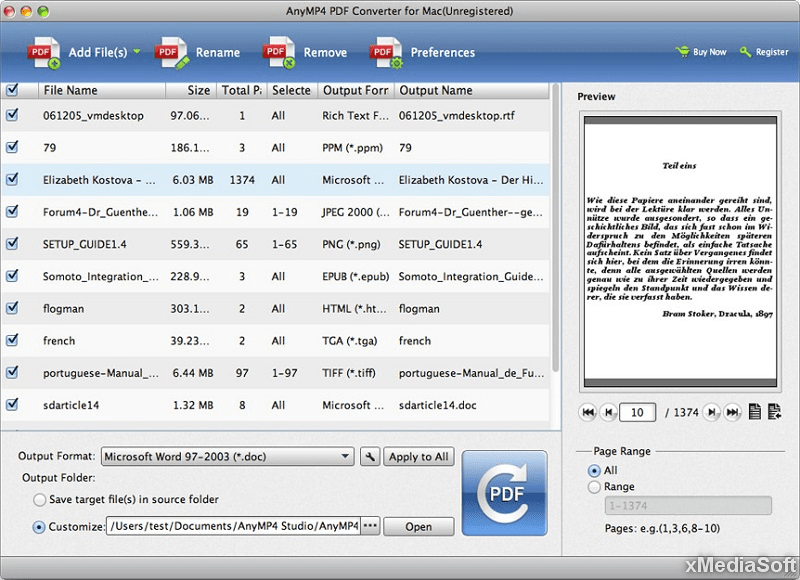Click the TIFF (*.tiff) format cell

[x=348, y=372]
